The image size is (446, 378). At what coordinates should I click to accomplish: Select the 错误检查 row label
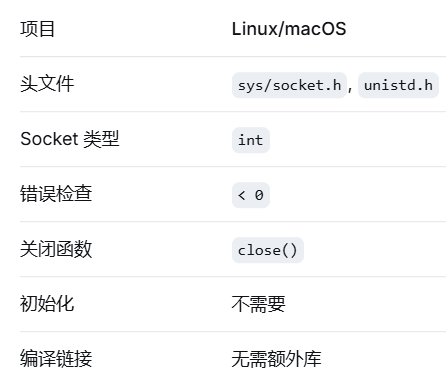pyautogui.click(x=56, y=194)
